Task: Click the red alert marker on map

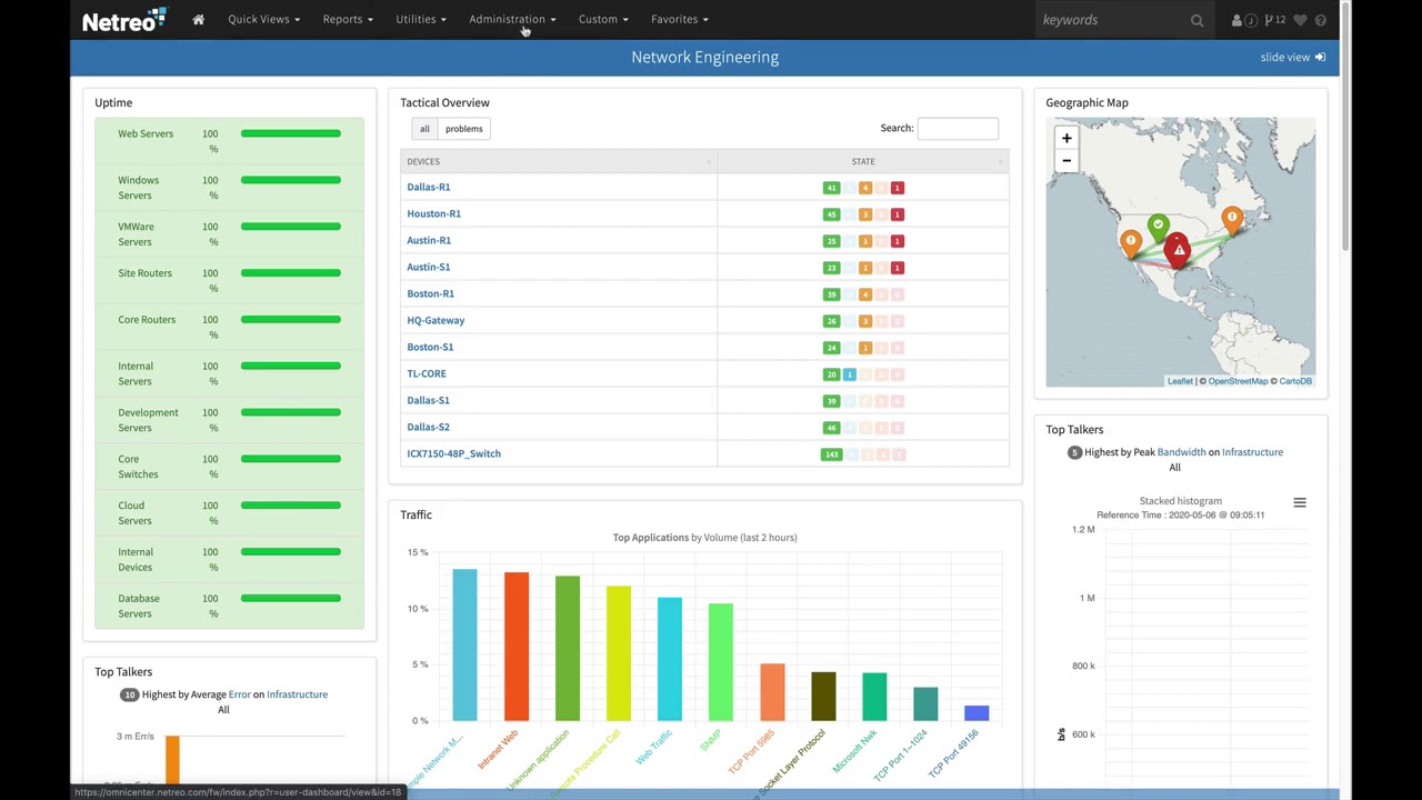Action: pos(1179,250)
